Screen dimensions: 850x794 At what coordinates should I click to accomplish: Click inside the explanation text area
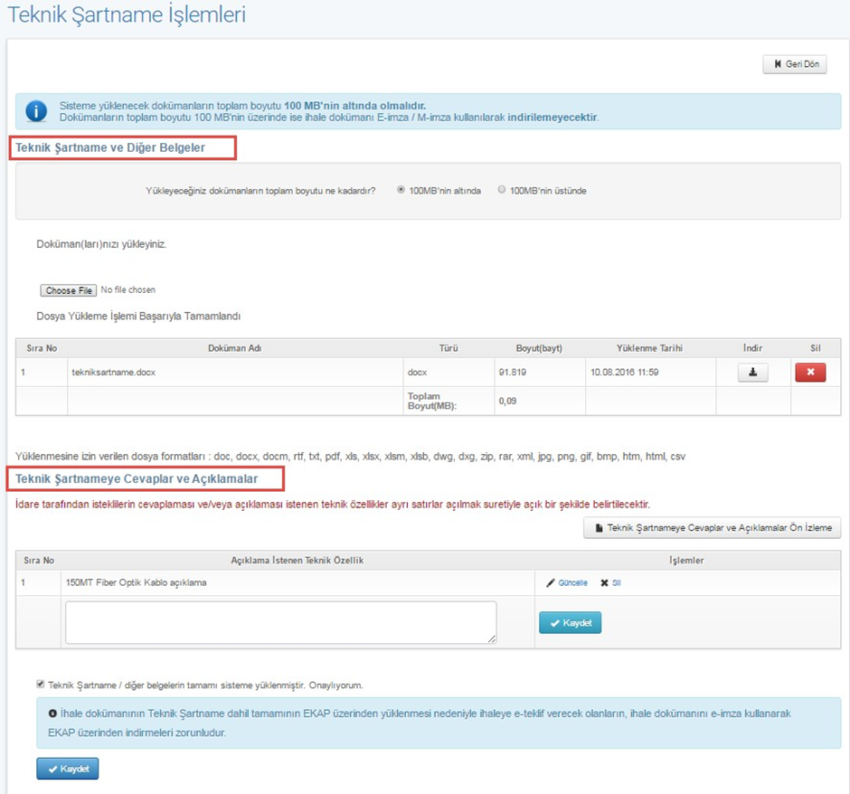(x=281, y=622)
